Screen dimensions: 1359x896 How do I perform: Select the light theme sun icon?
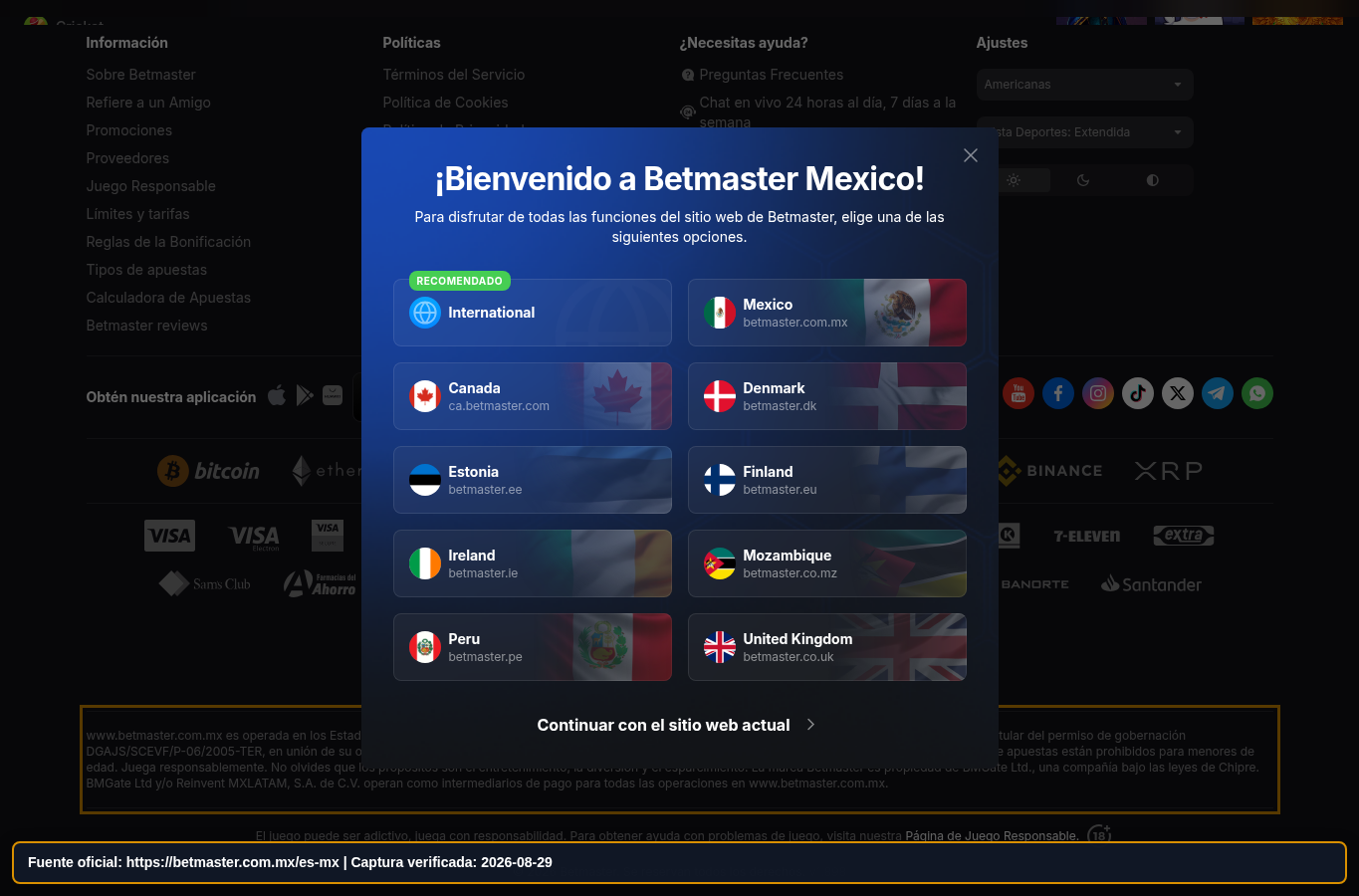point(1014,180)
